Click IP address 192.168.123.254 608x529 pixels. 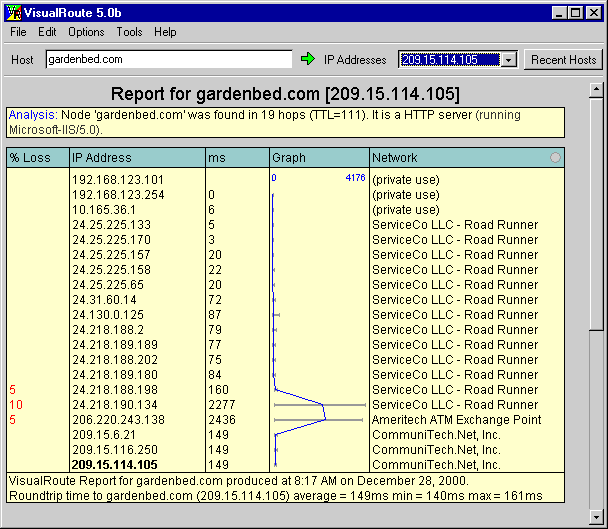click(x=118, y=195)
